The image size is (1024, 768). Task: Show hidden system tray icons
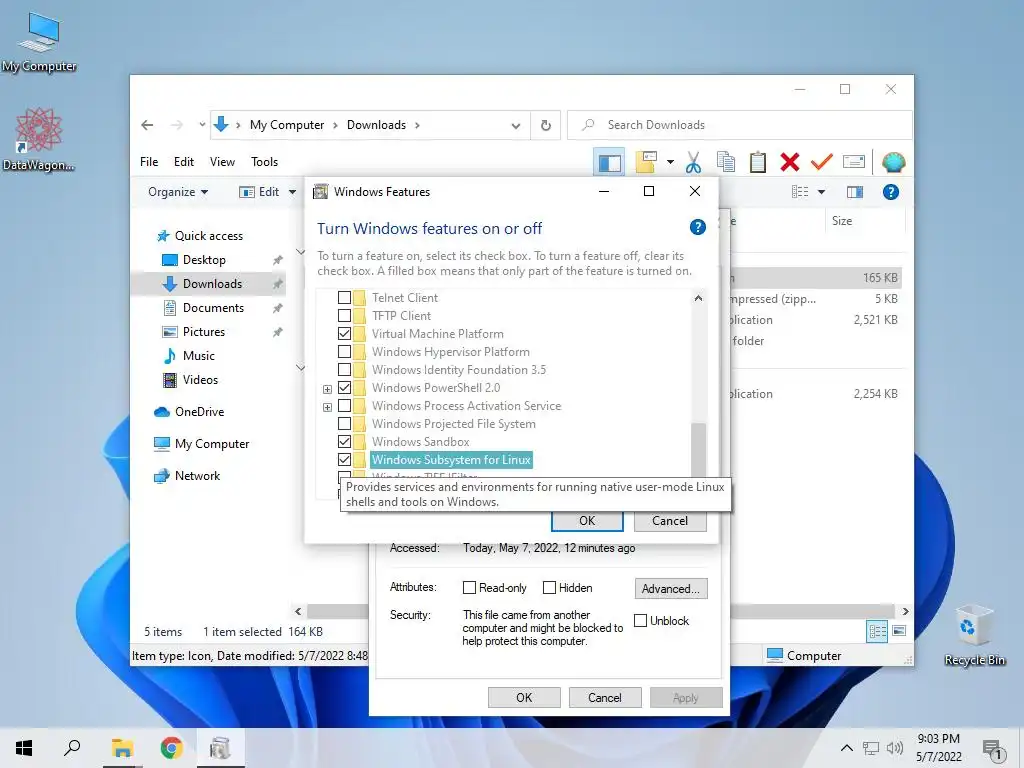click(x=846, y=748)
